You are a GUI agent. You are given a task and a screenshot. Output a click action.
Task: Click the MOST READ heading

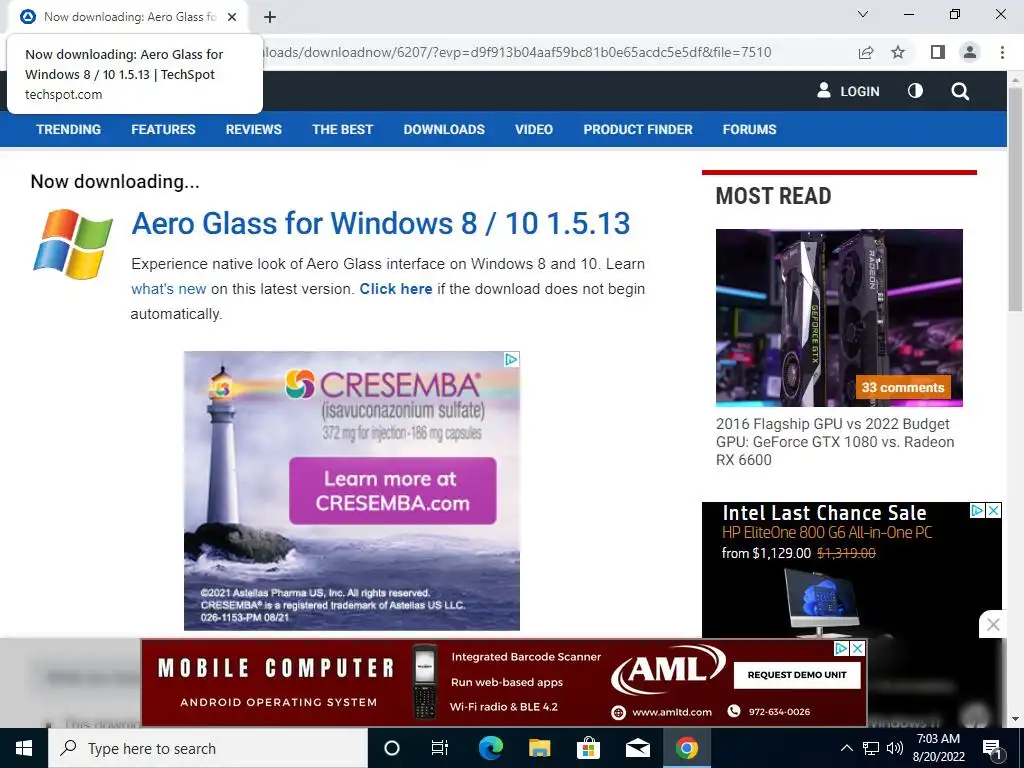click(773, 196)
